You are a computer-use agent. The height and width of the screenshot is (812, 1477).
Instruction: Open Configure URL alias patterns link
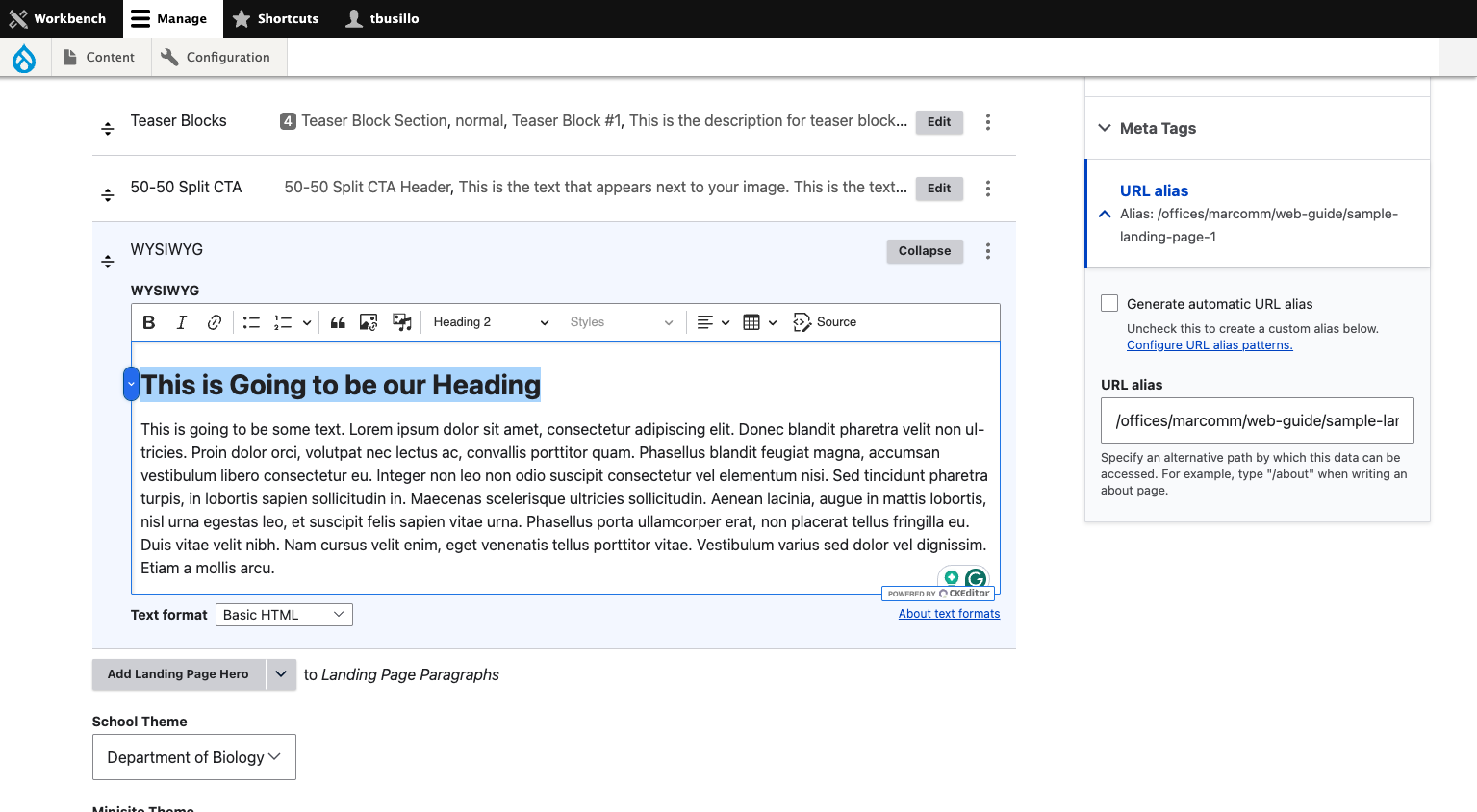(x=1210, y=345)
